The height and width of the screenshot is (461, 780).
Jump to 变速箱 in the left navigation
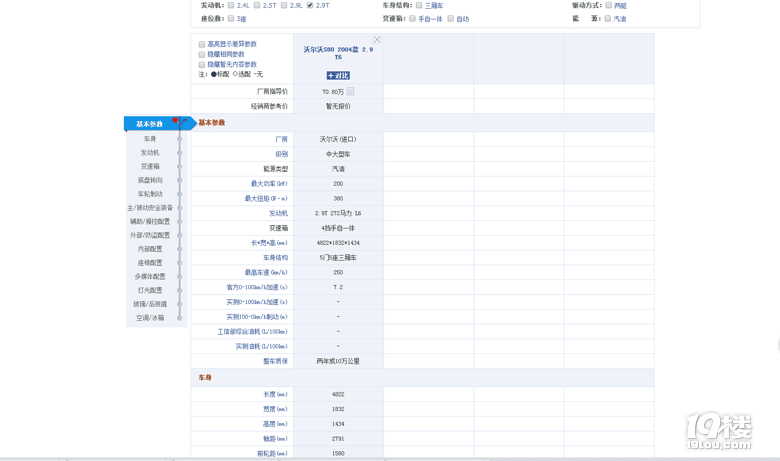coord(150,167)
